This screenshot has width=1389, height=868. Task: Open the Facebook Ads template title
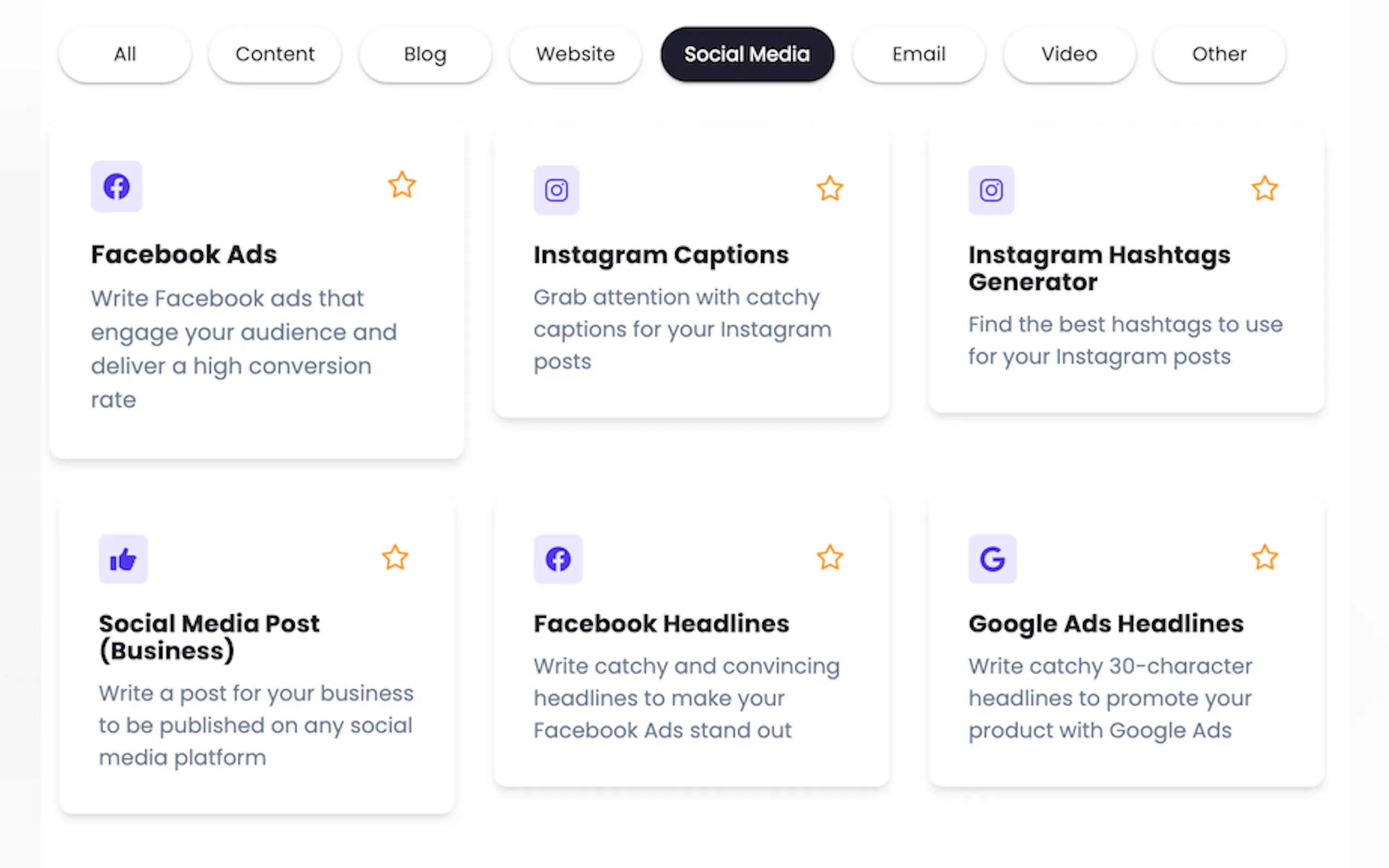[184, 254]
